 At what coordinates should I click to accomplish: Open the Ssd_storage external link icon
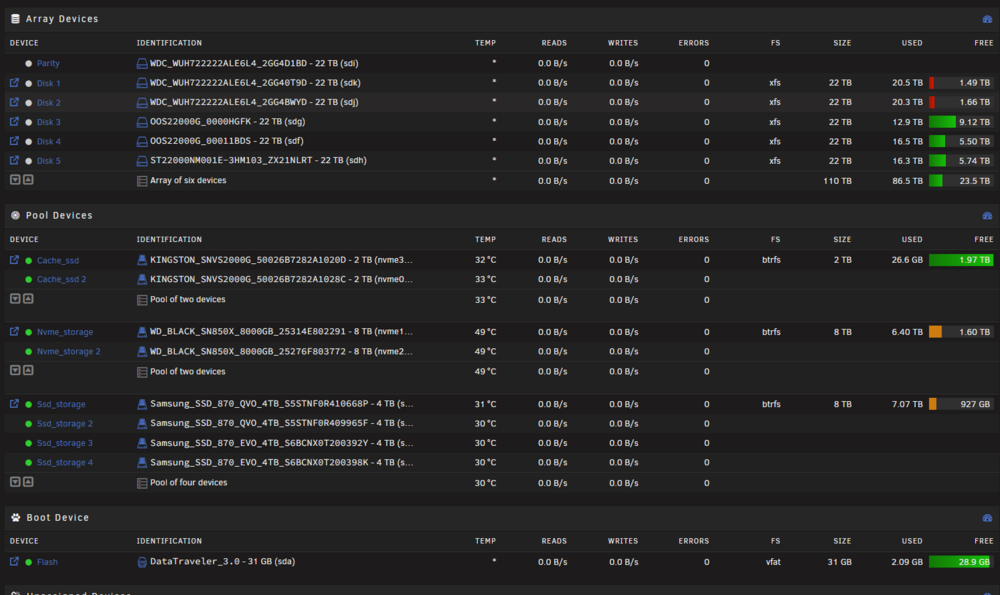pyautogui.click(x=14, y=404)
